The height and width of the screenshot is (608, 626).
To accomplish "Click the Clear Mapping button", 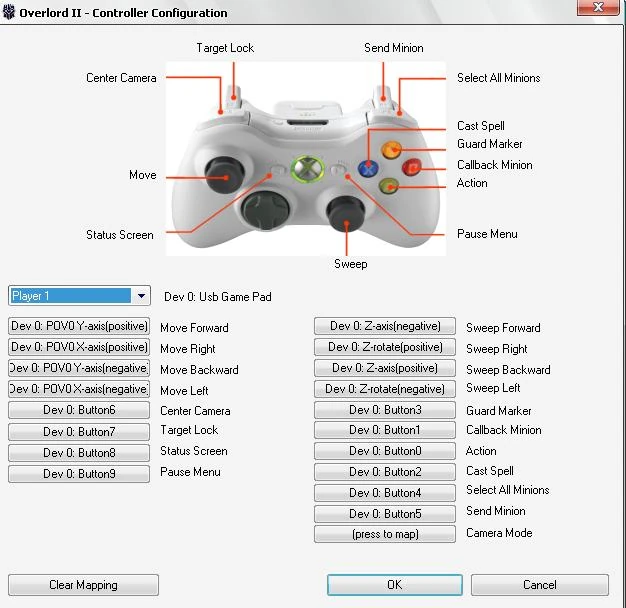I will (83, 585).
